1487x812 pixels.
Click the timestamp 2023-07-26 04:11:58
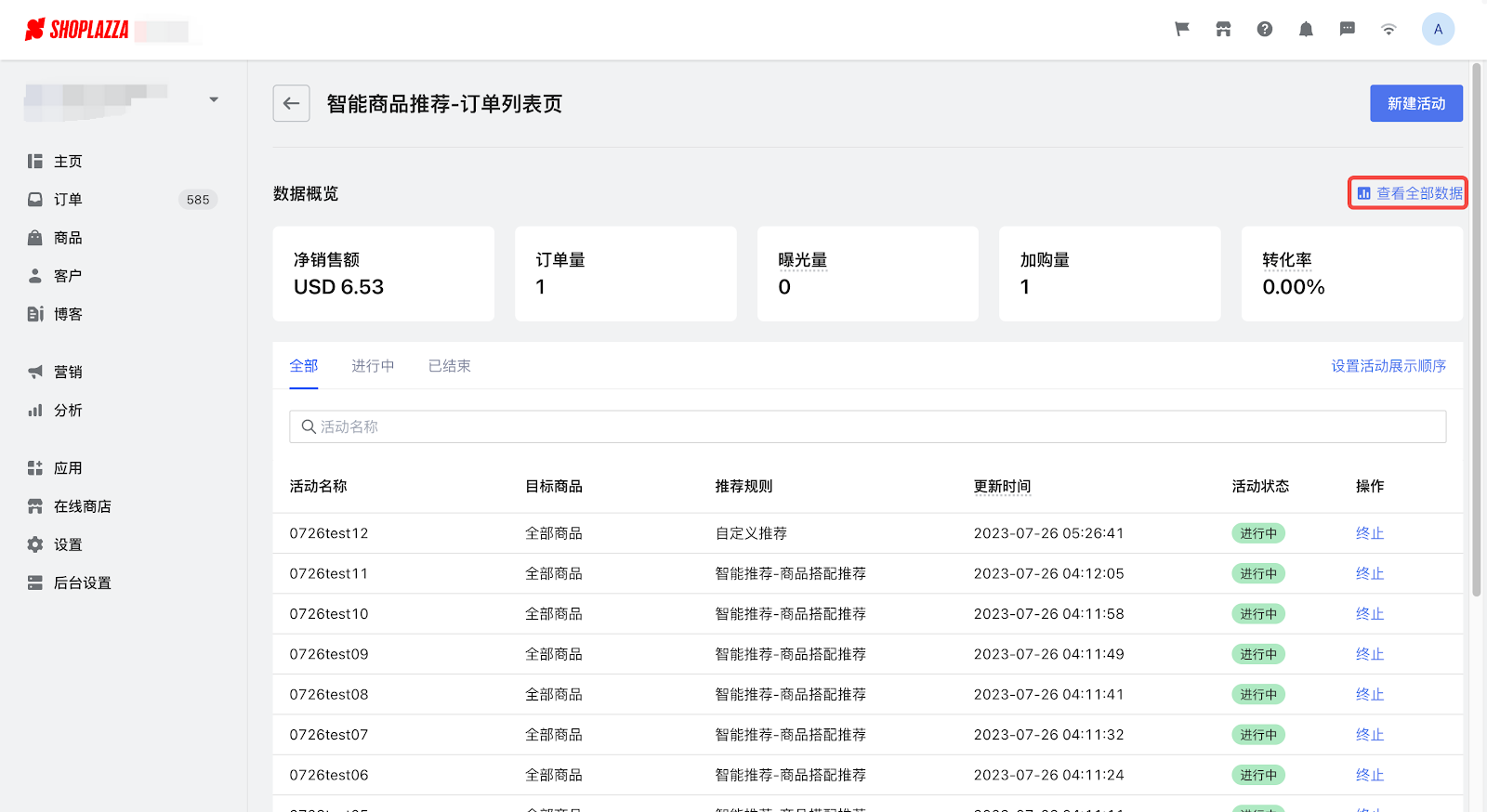pyautogui.click(x=1048, y=614)
